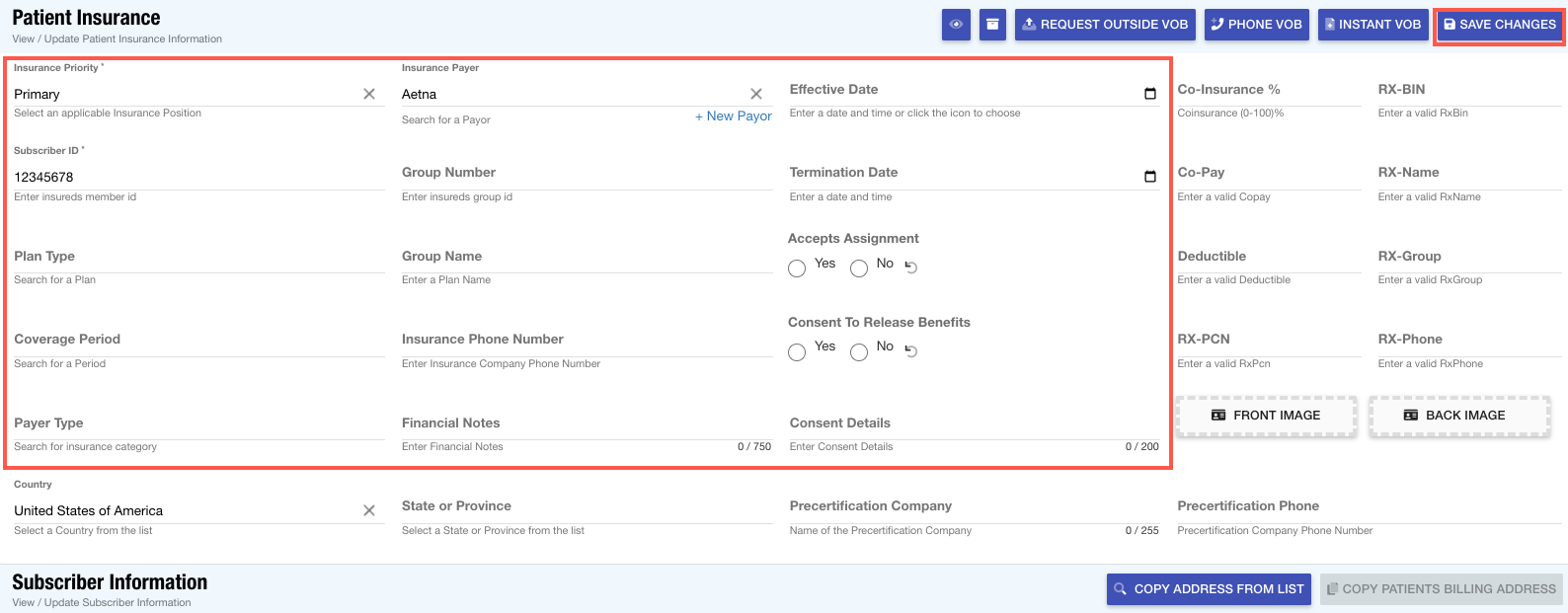
Task: Upload the Front Image of insurance card
Action: click(x=1266, y=416)
